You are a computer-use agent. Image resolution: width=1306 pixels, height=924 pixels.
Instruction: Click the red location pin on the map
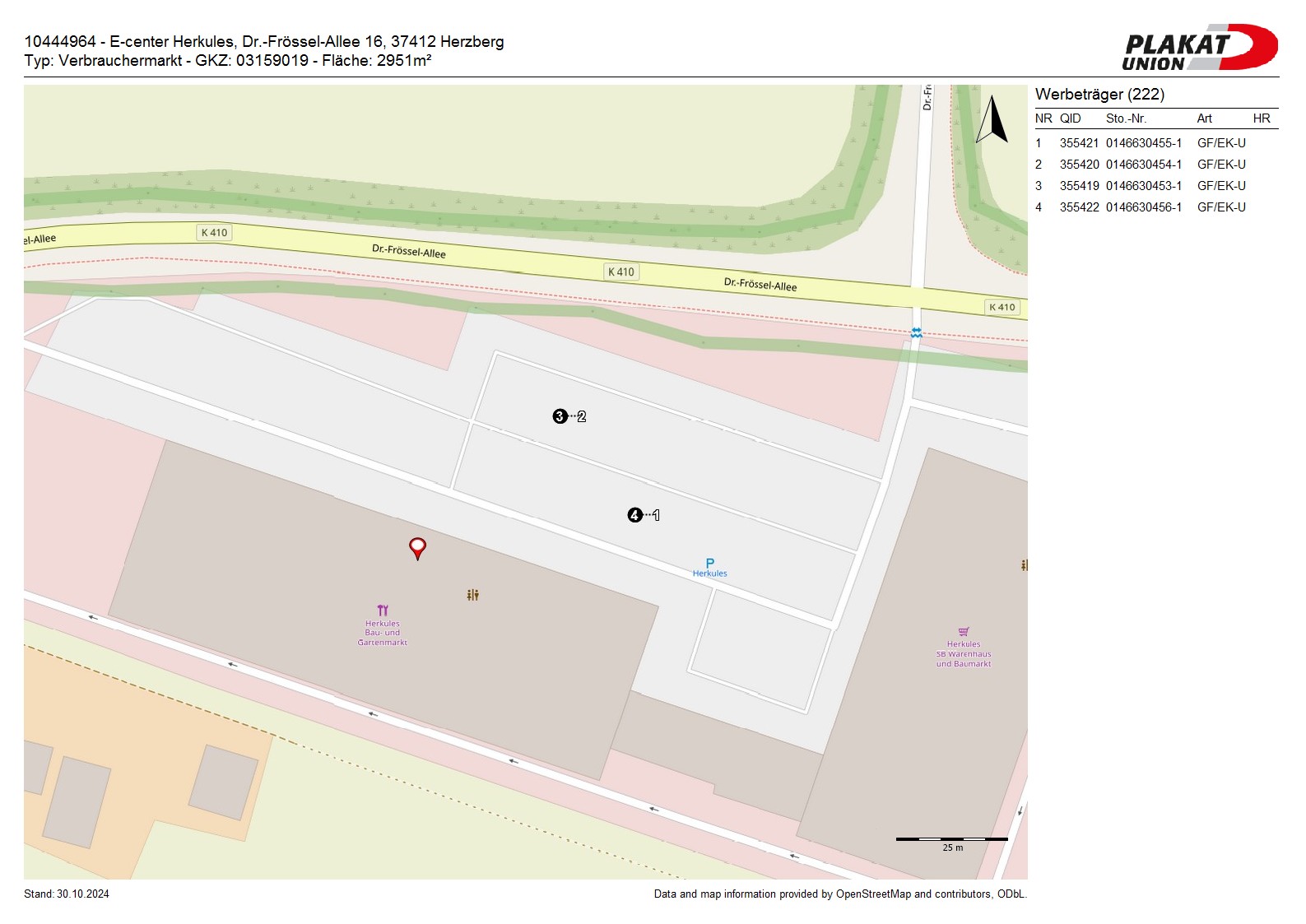[x=417, y=547]
